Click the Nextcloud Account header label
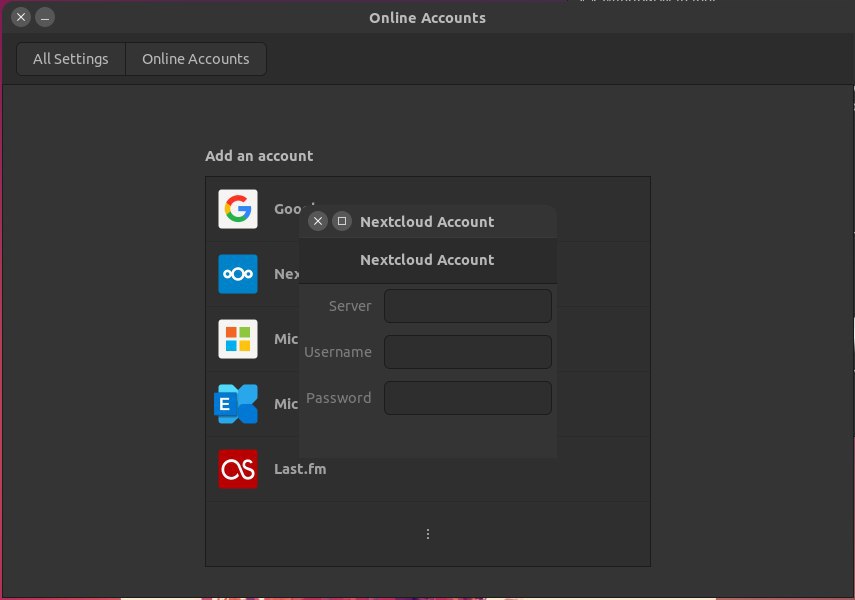 428,260
